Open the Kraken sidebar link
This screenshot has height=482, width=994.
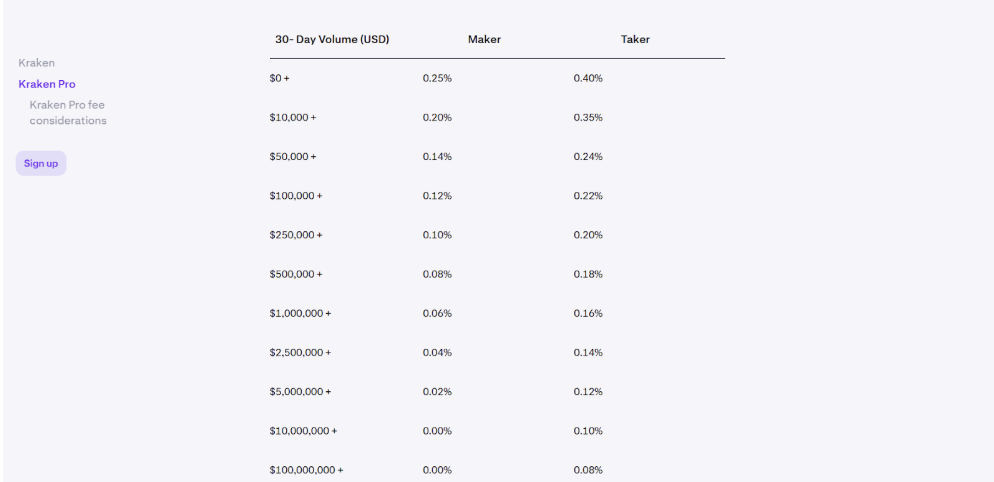[x=37, y=63]
